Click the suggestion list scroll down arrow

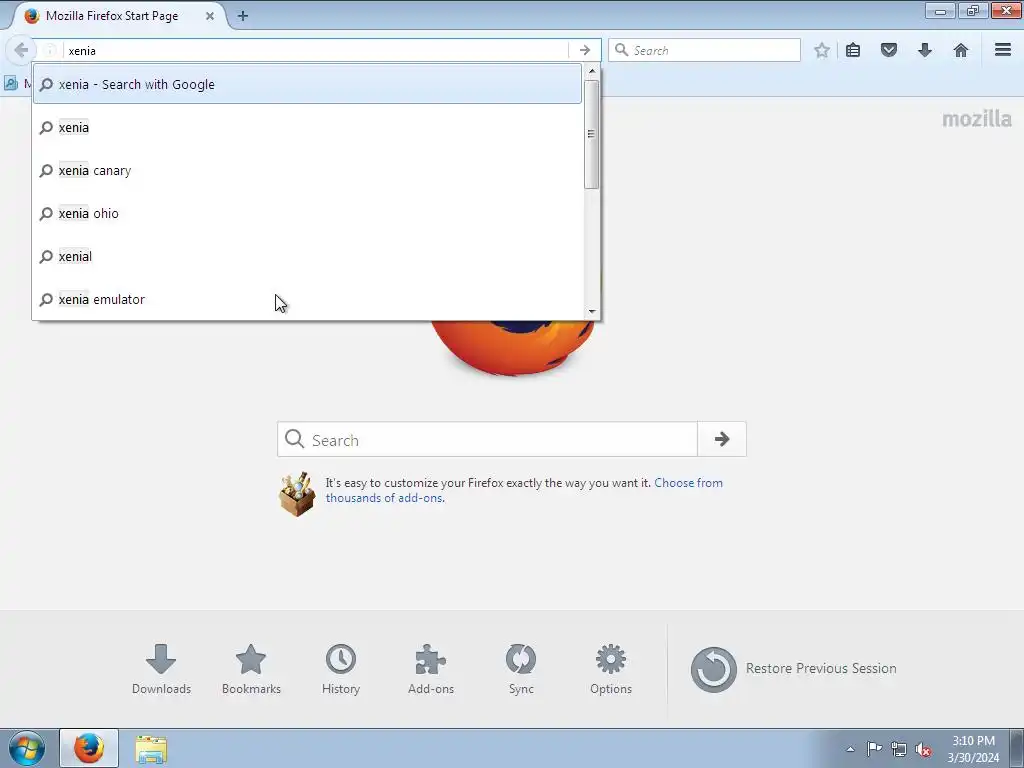point(592,312)
